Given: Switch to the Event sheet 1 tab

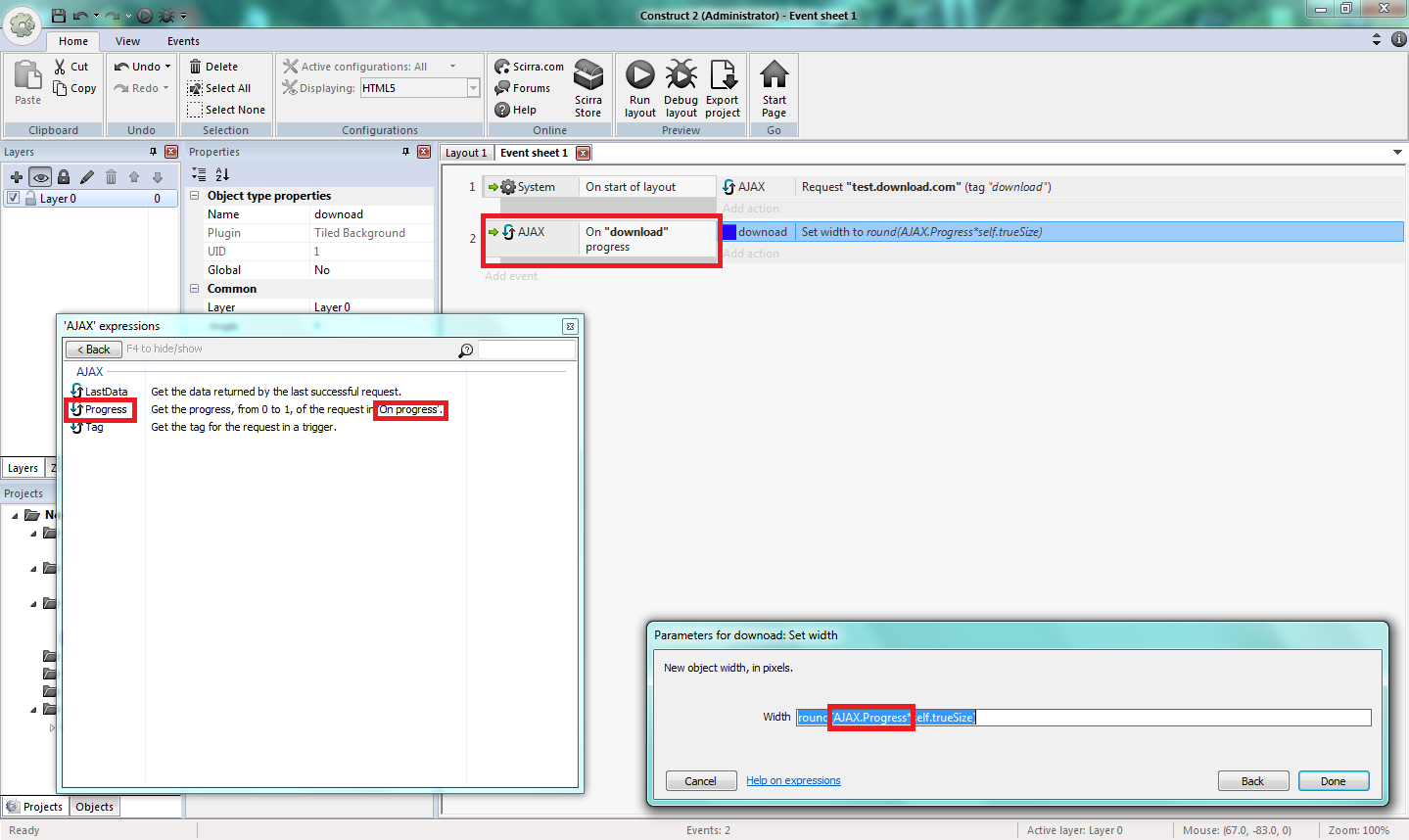Looking at the screenshot, I should (535, 153).
